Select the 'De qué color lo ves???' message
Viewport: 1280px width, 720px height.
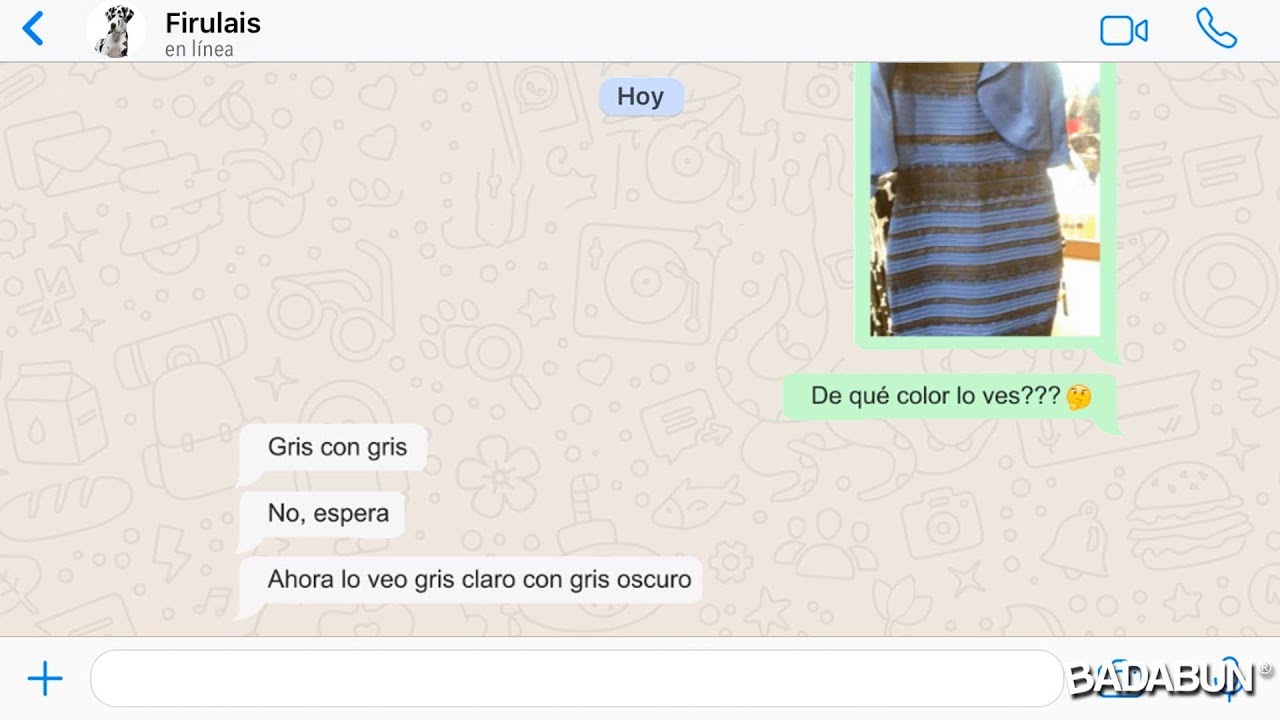[x=950, y=396]
